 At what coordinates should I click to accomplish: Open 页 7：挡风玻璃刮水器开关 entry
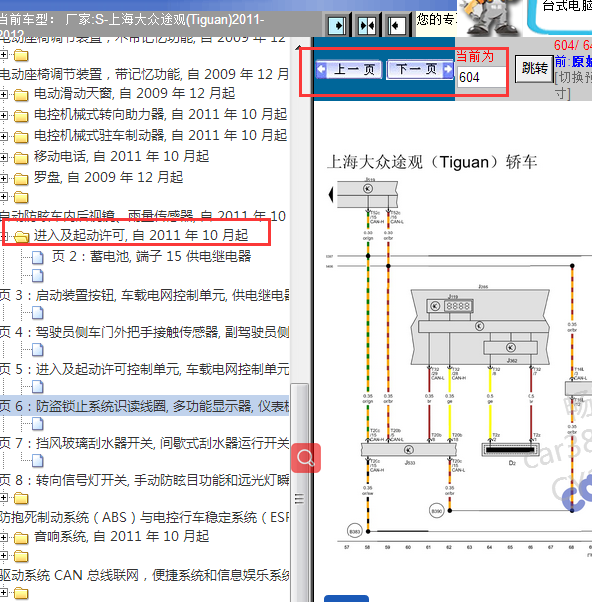(x=144, y=443)
